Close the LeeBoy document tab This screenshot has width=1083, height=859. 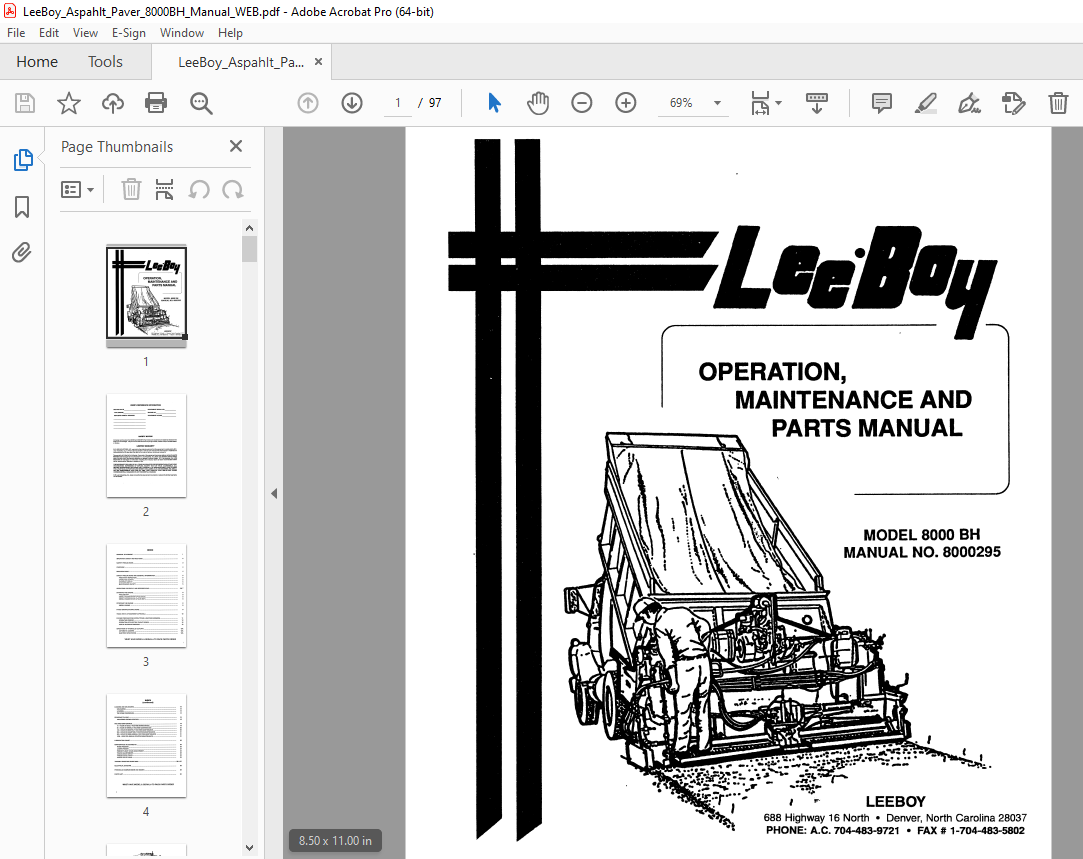[x=318, y=61]
